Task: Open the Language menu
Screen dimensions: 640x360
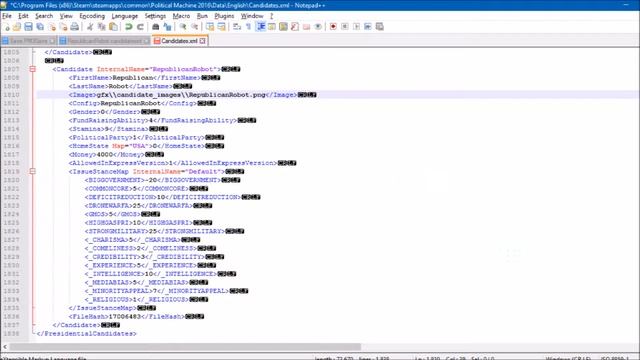Action: click(x=124, y=16)
